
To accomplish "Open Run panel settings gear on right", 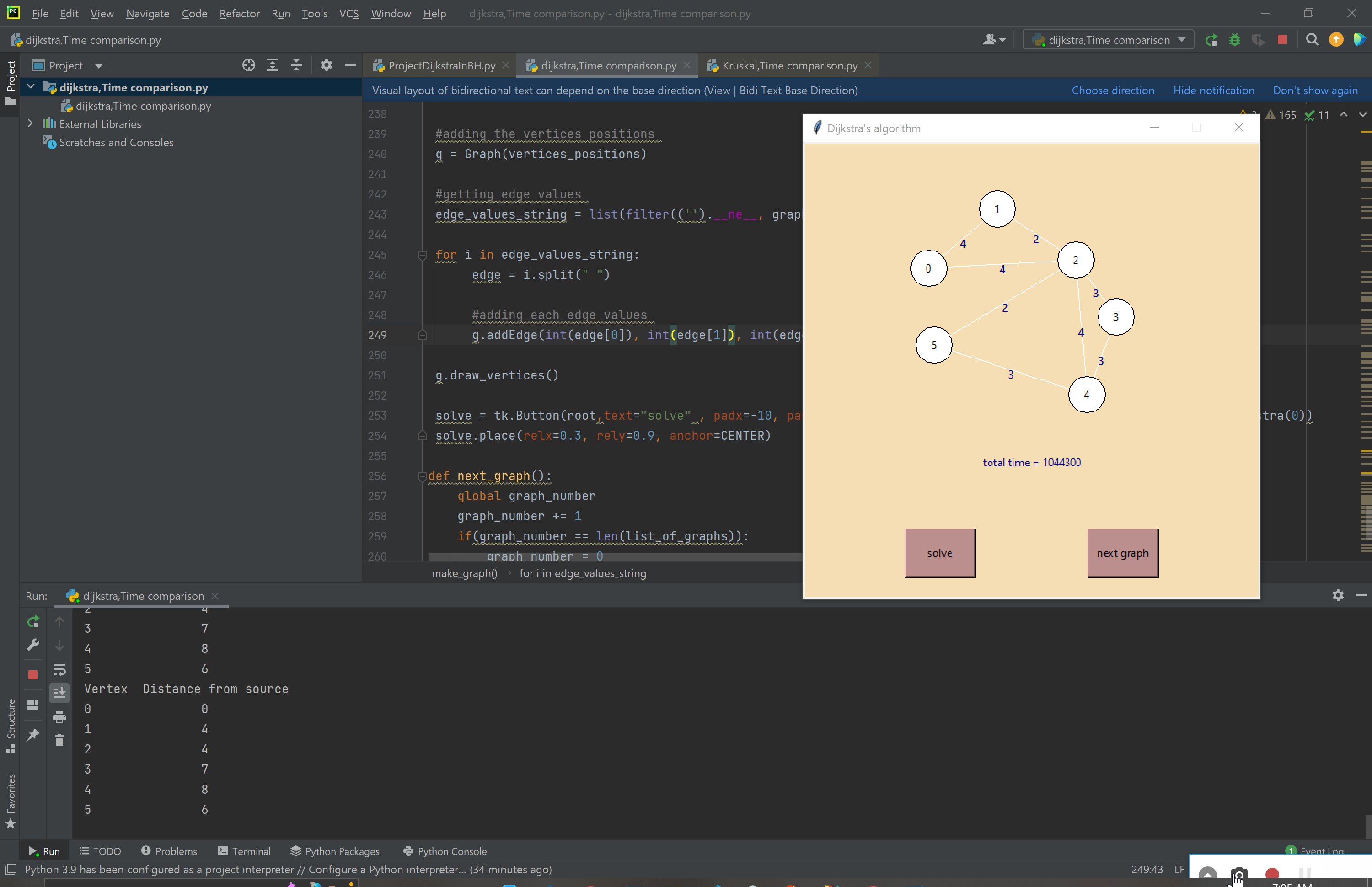I will coord(1338,595).
